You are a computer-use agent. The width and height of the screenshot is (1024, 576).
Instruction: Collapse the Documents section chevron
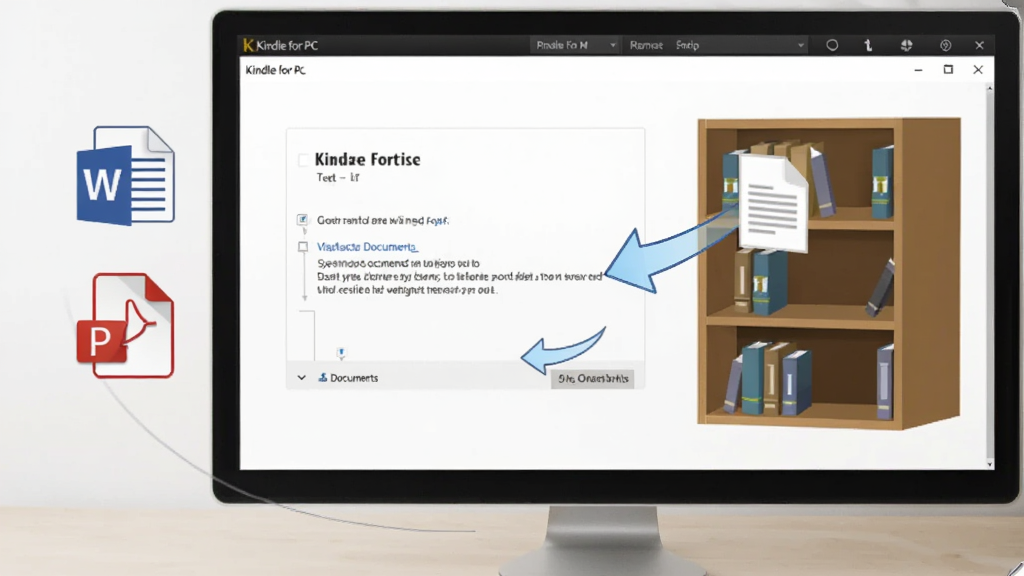pyautogui.click(x=302, y=377)
